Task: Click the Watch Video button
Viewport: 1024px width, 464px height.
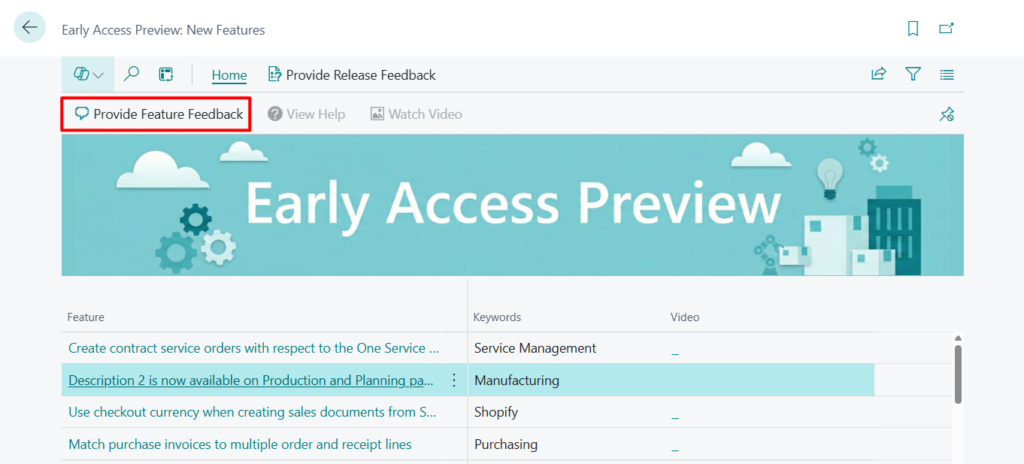Action: [x=416, y=114]
